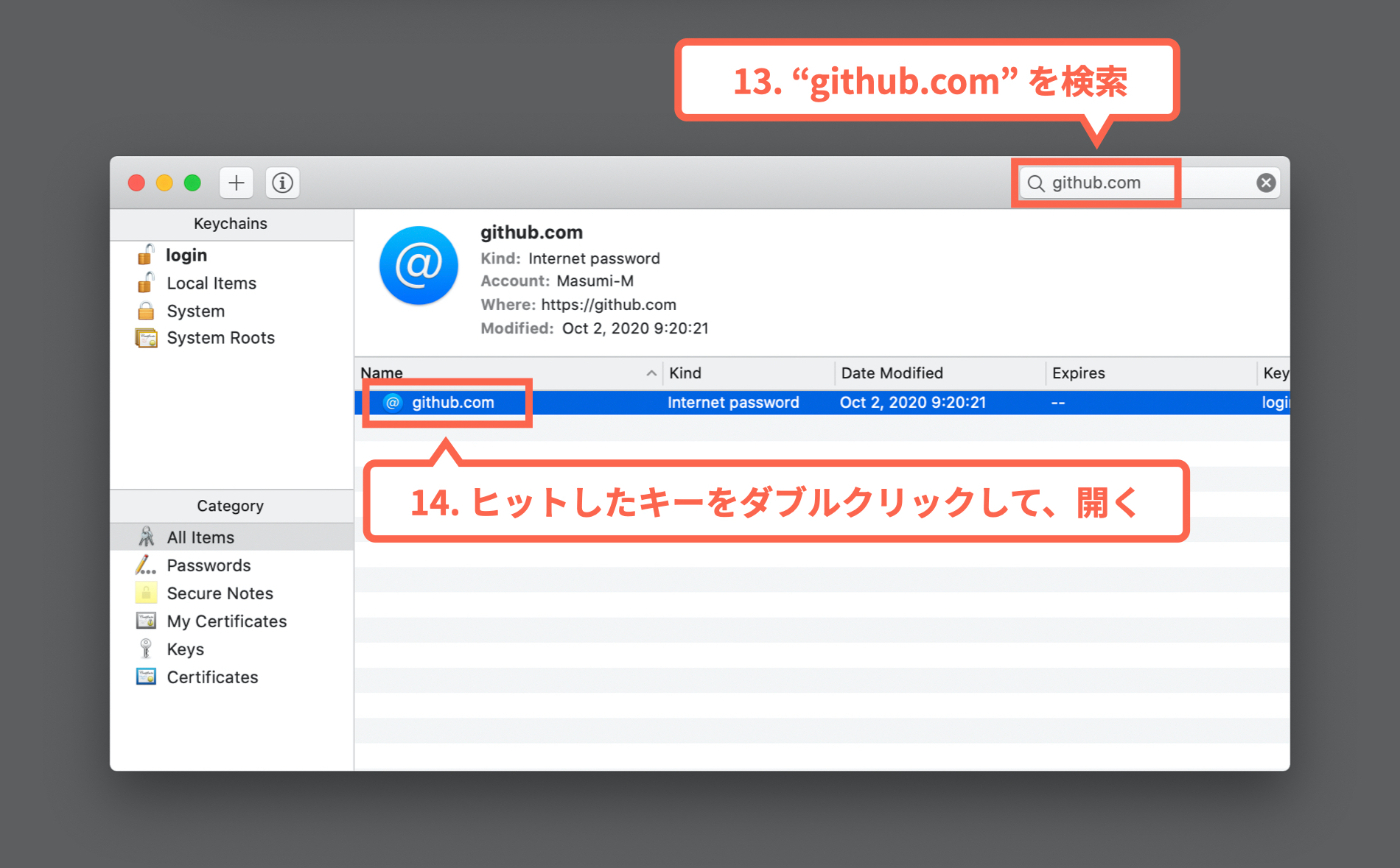Click the Modified date in the detail header
Image resolution: width=1400 pixels, height=868 pixels.
(x=594, y=328)
